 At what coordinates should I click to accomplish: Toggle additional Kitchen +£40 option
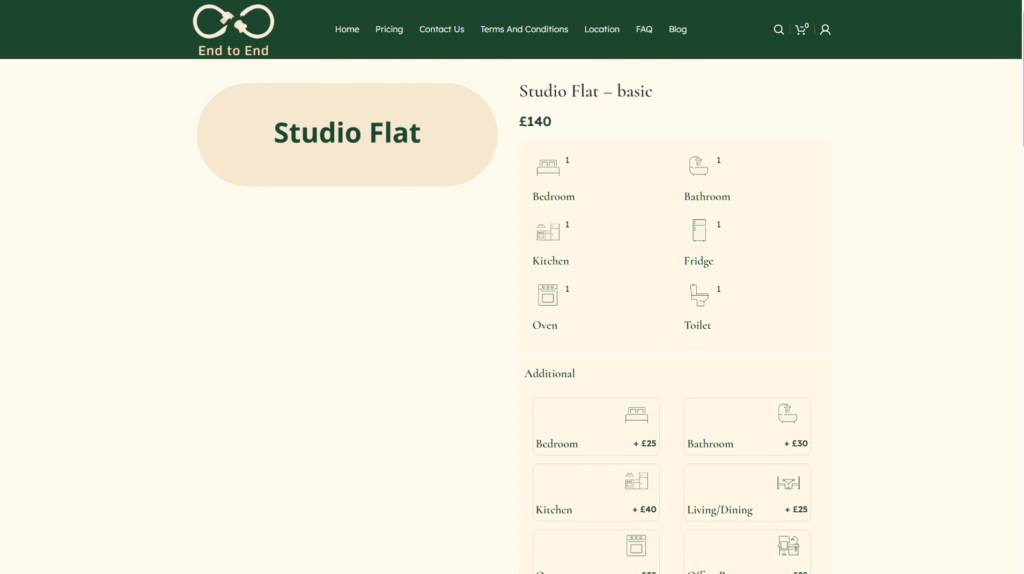pos(596,492)
